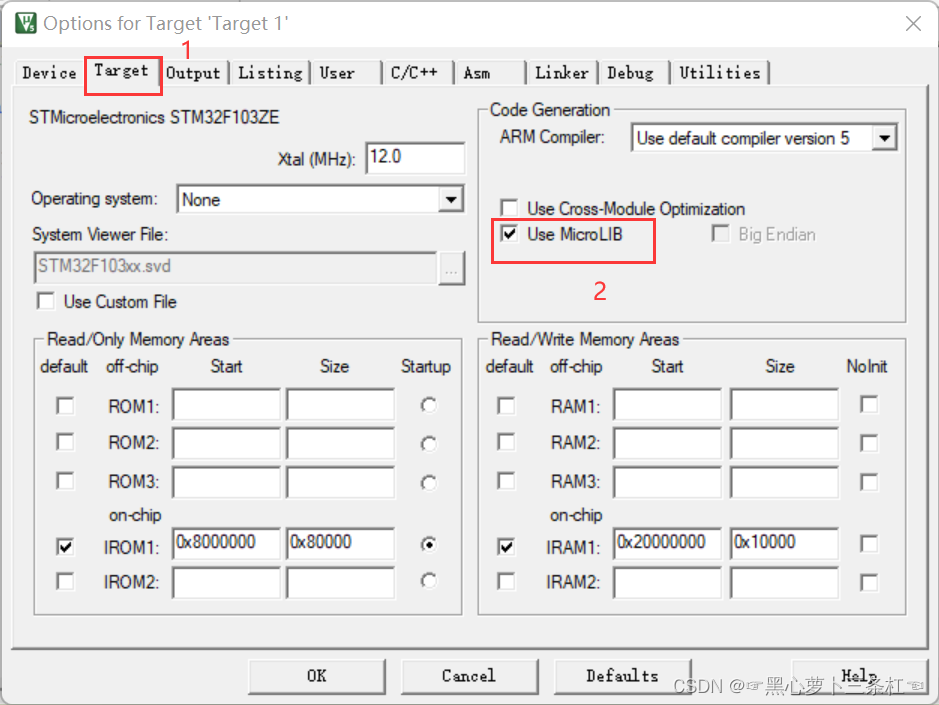Click the Xtal MHz input field
939x705 pixels.
[x=415, y=158]
